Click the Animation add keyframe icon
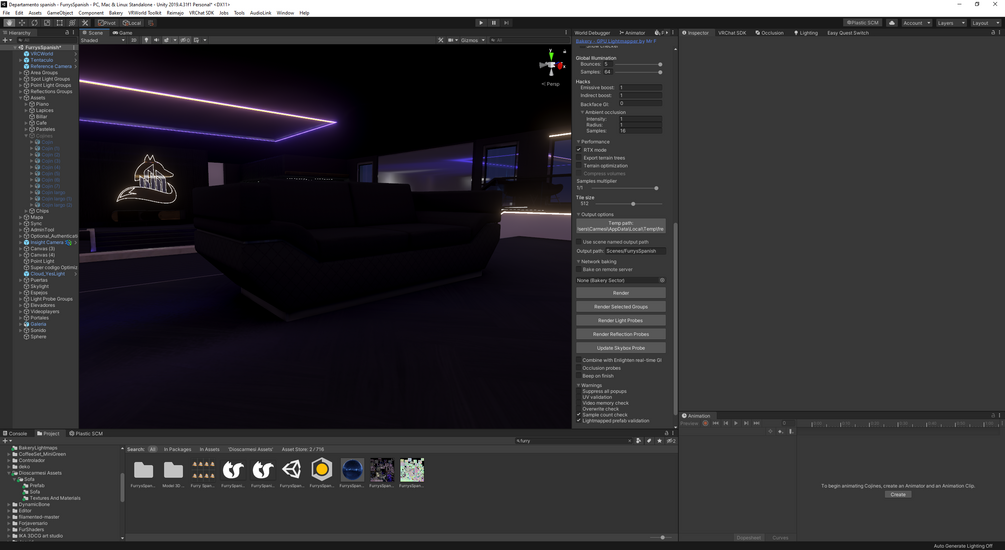Viewport: 1005px width, 550px height. 781,431
